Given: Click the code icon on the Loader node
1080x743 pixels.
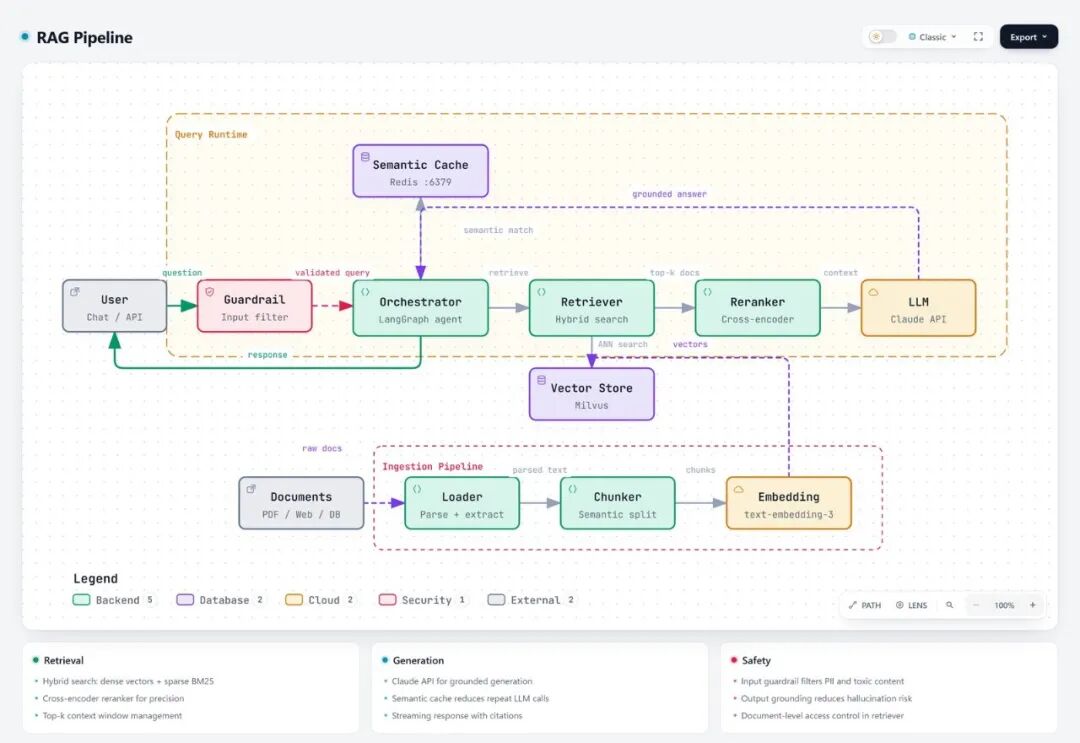Looking at the screenshot, I should click(417, 489).
